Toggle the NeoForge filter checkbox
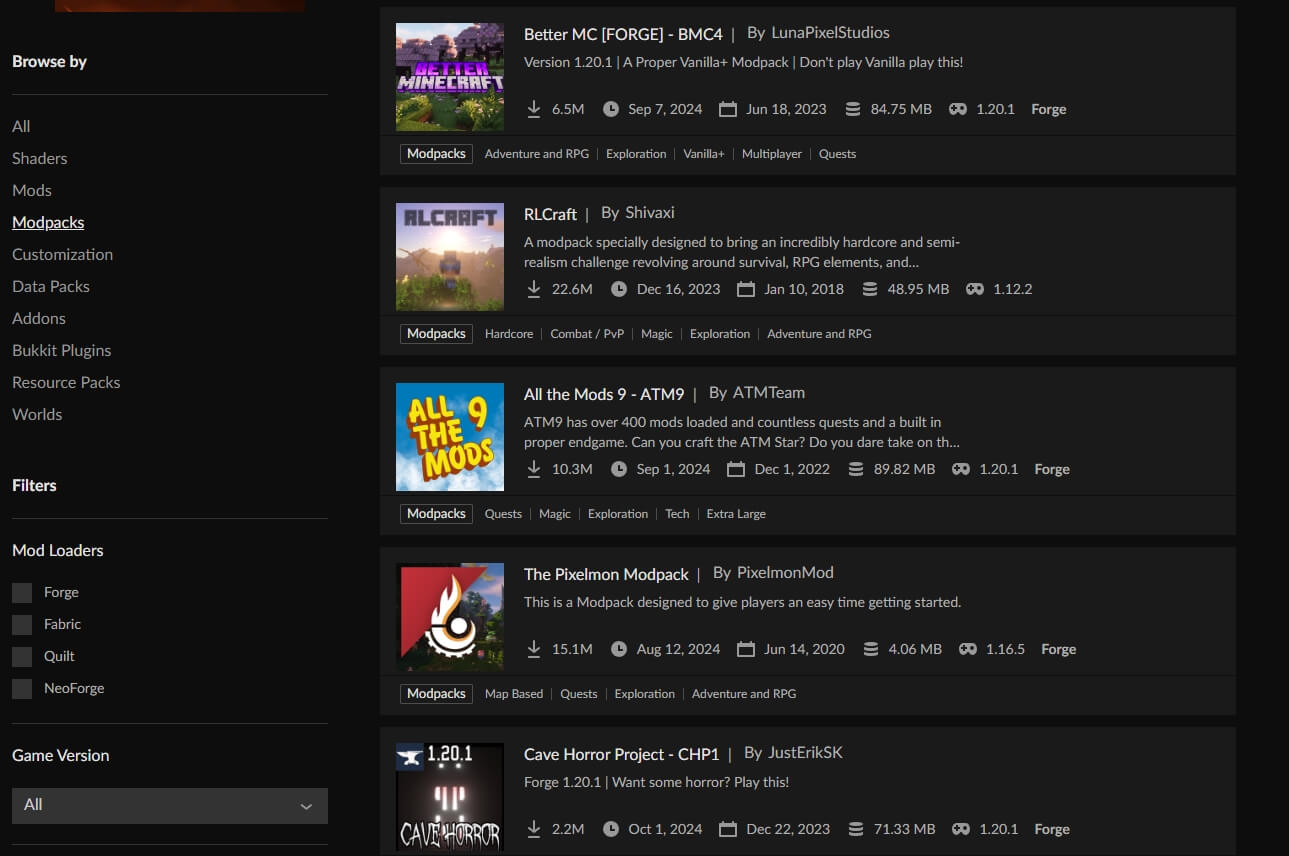Screen dimensions: 1289x856 coord(22,689)
